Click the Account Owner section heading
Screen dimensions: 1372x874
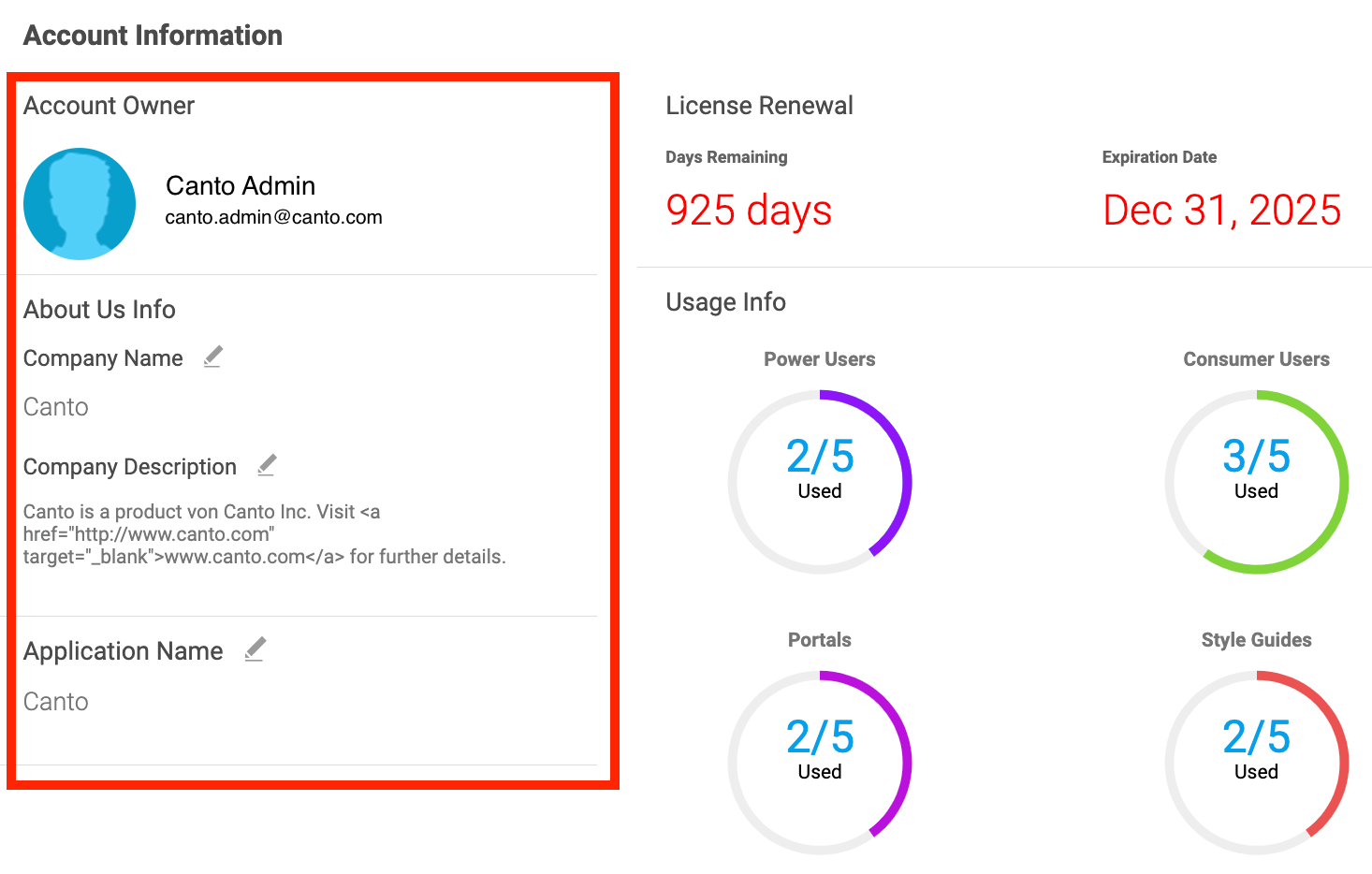click(x=109, y=106)
